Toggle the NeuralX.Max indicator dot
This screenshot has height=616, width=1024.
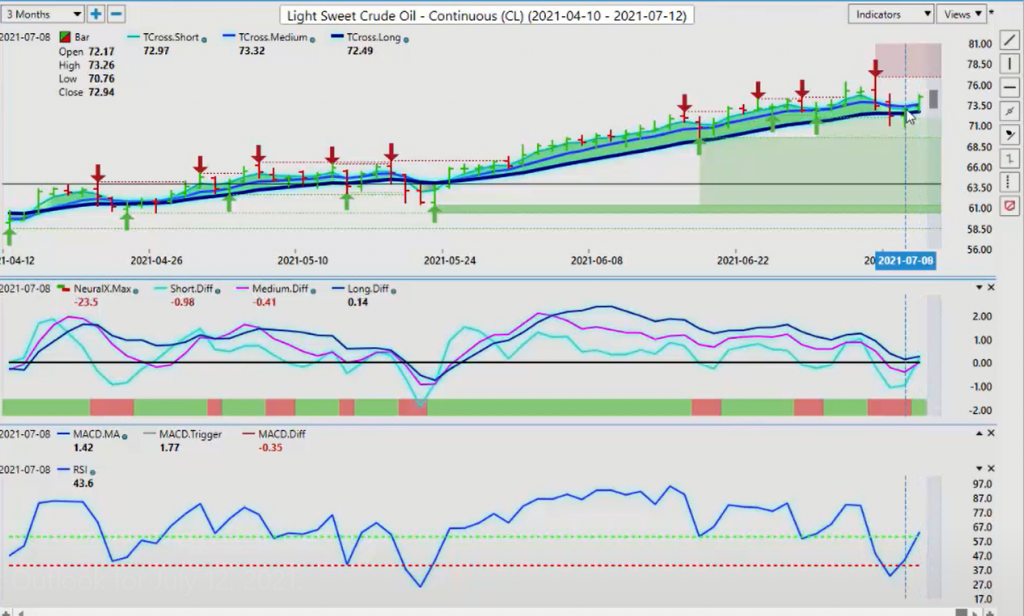pyautogui.click(x=136, y=291)
